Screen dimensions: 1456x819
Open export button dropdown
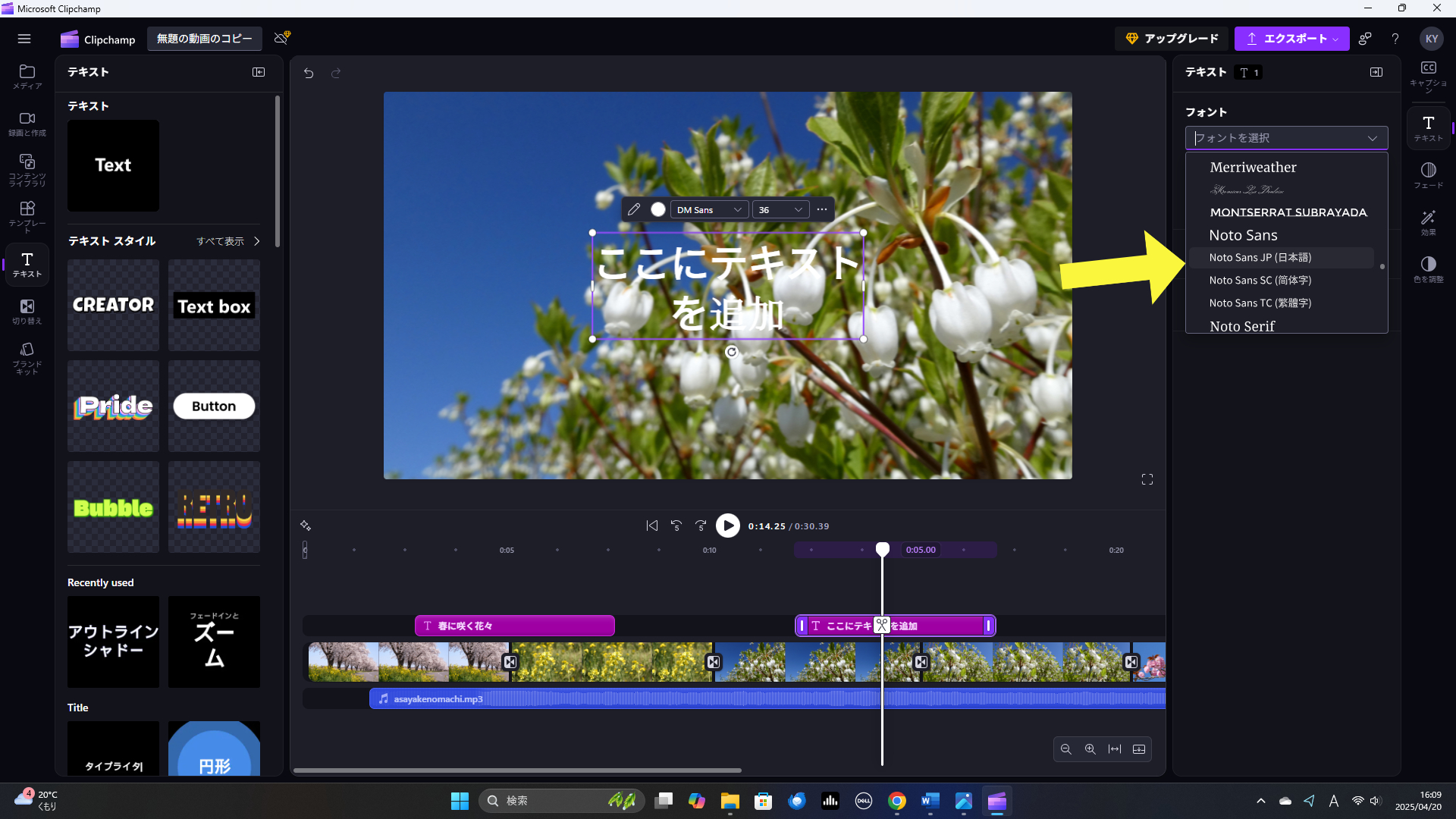coord(1337,39)
